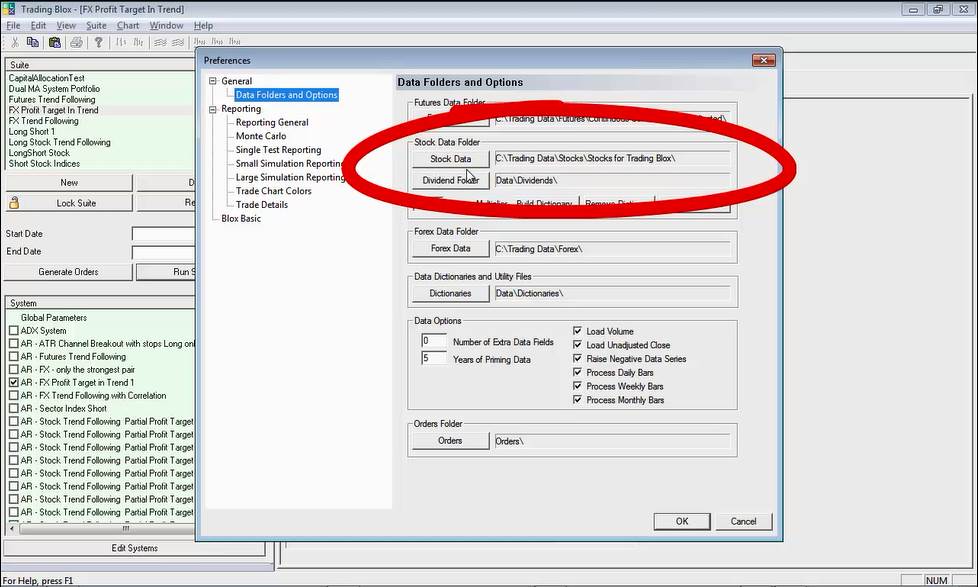The image size is (978, 587).
Task: Click the Print toolbar icon
Action: (76, 42)
